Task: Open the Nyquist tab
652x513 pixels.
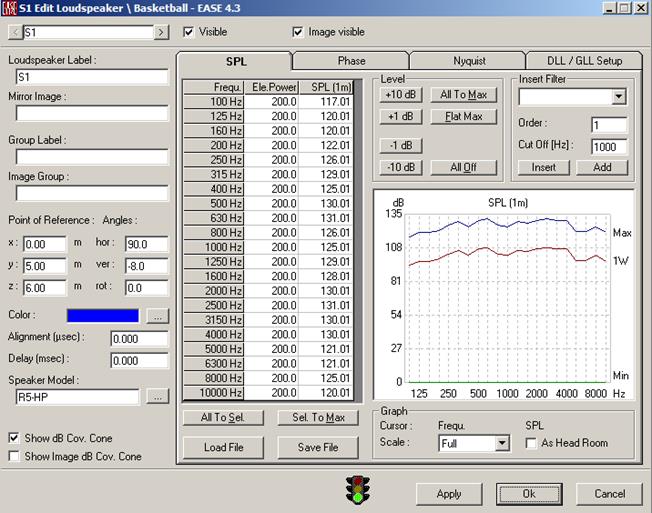Action: pos(467,61)
